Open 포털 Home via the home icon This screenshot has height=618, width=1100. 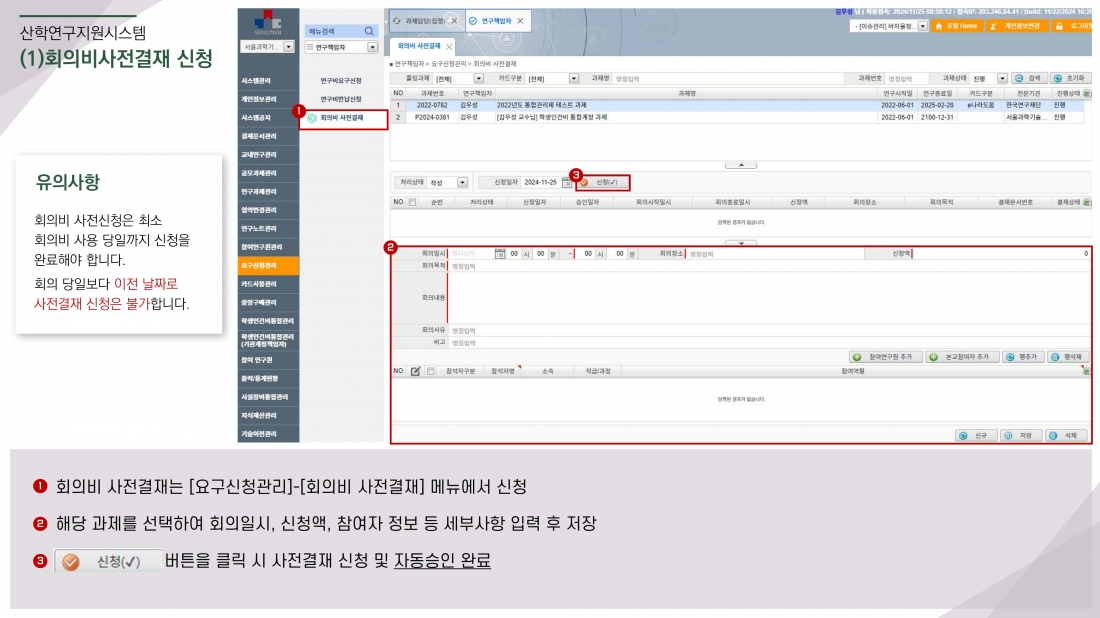939,26
